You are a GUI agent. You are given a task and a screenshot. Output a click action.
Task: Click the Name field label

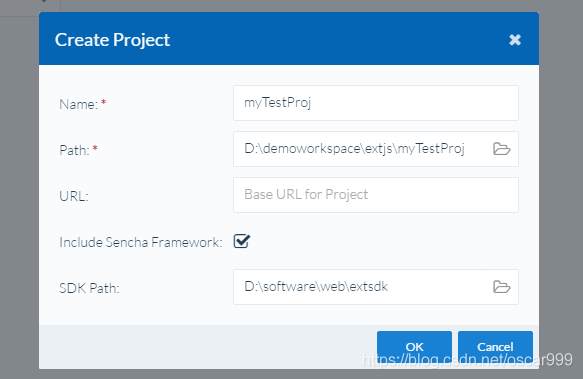click(x=78, y=104)
